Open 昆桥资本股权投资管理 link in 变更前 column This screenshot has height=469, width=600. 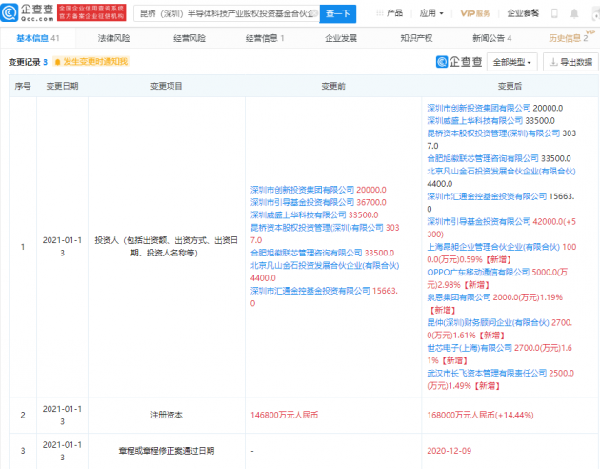(x=316, y=228)
